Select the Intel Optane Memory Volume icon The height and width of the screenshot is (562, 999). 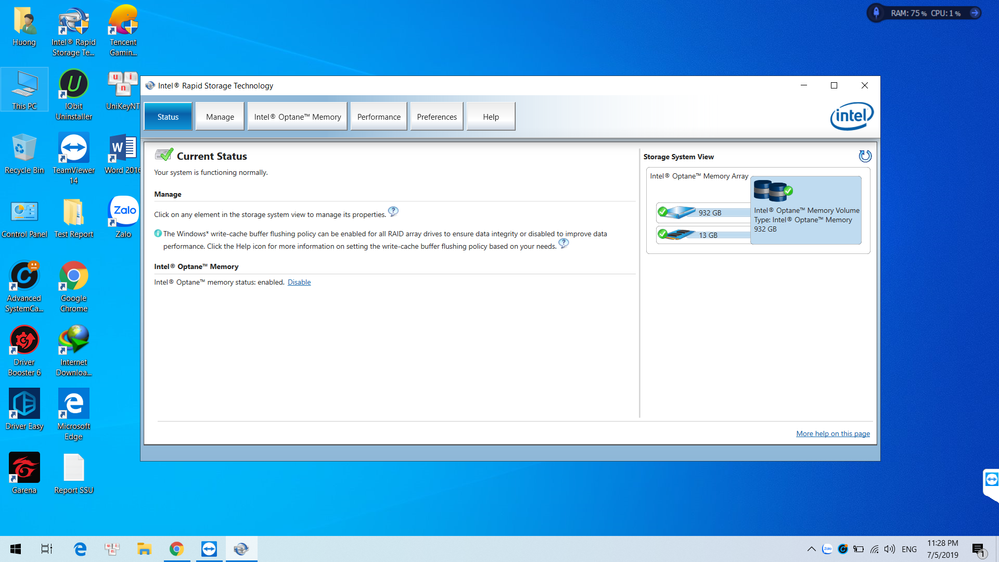772,191
